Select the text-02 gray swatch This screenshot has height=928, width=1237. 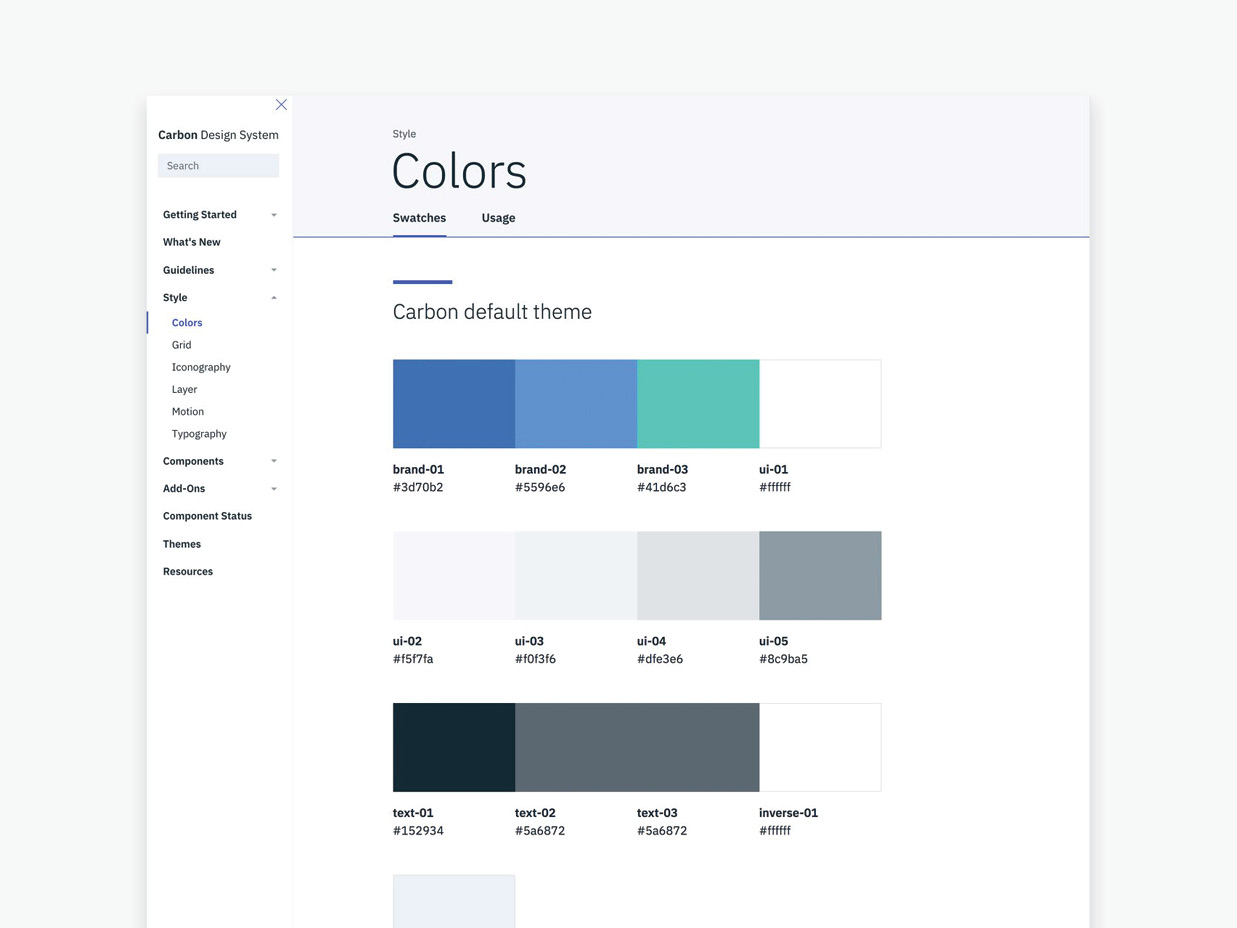point(576,747)
